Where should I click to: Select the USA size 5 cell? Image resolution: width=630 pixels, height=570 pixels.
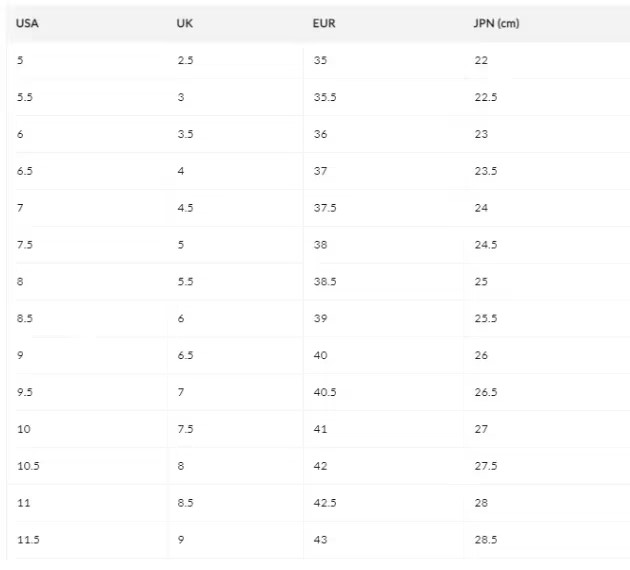point(20,60)
